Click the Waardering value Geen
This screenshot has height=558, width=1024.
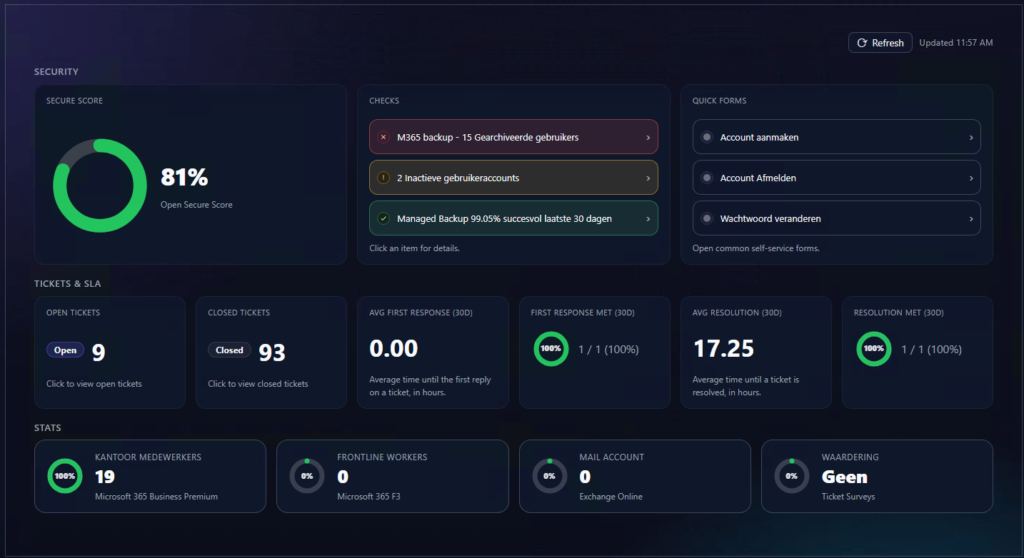point(844,477)
